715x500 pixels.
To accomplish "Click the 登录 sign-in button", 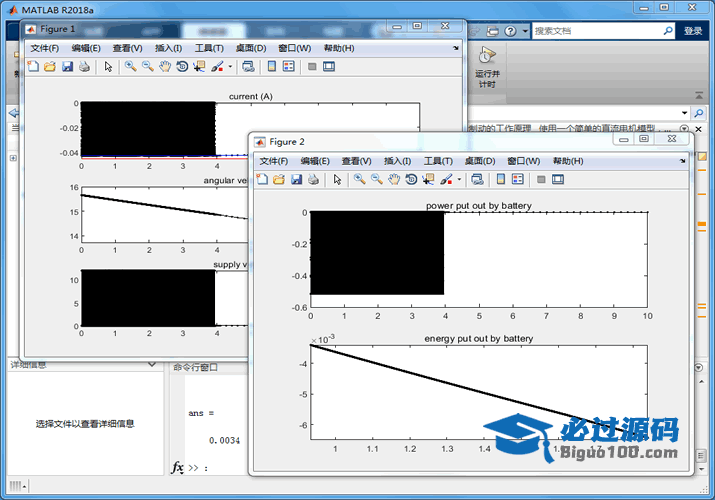I will (693, 31).
